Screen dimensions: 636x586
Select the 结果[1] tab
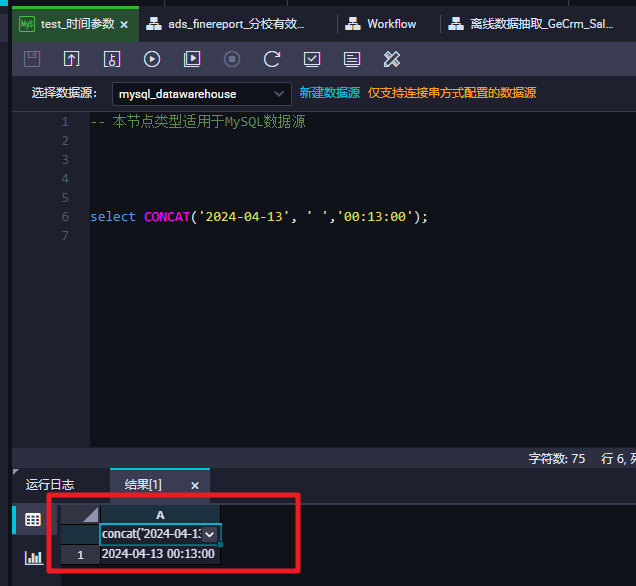pos(143,485)
